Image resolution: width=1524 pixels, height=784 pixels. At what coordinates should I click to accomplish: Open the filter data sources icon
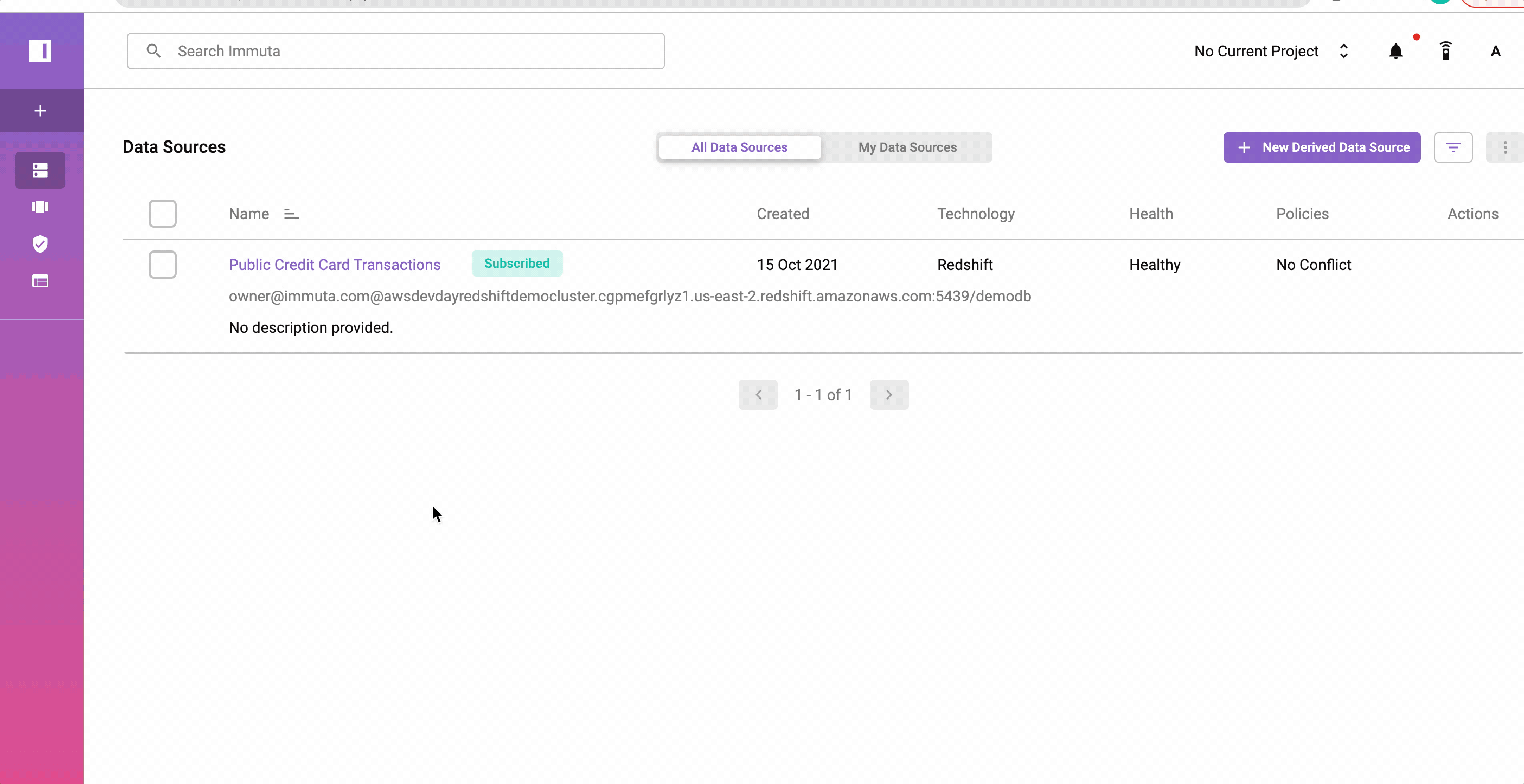click(x=1453, y=147)
